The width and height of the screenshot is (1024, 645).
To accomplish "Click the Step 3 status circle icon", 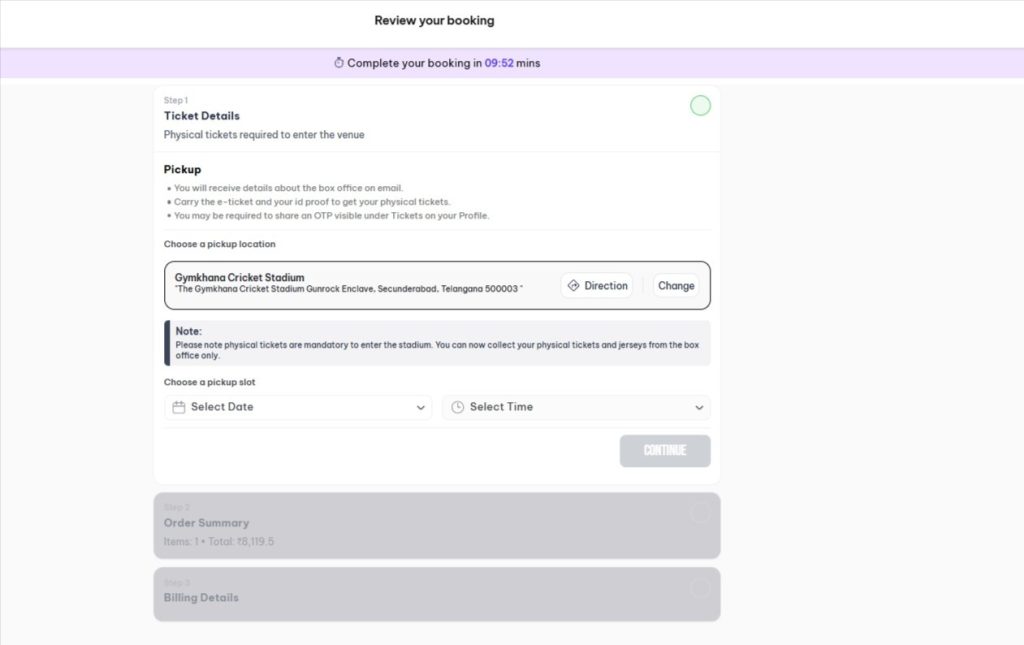I will [700, 589].
